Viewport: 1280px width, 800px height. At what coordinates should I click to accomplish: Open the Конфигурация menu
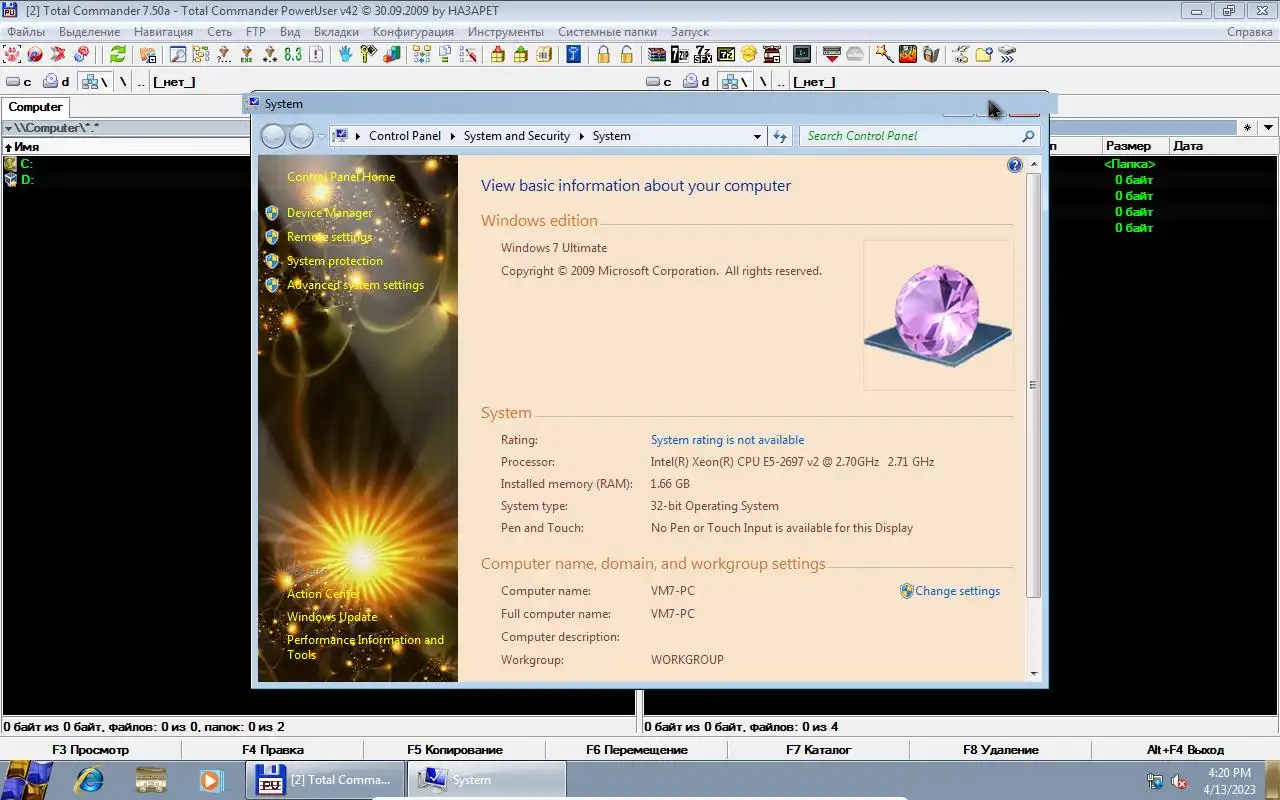point(413,32)
